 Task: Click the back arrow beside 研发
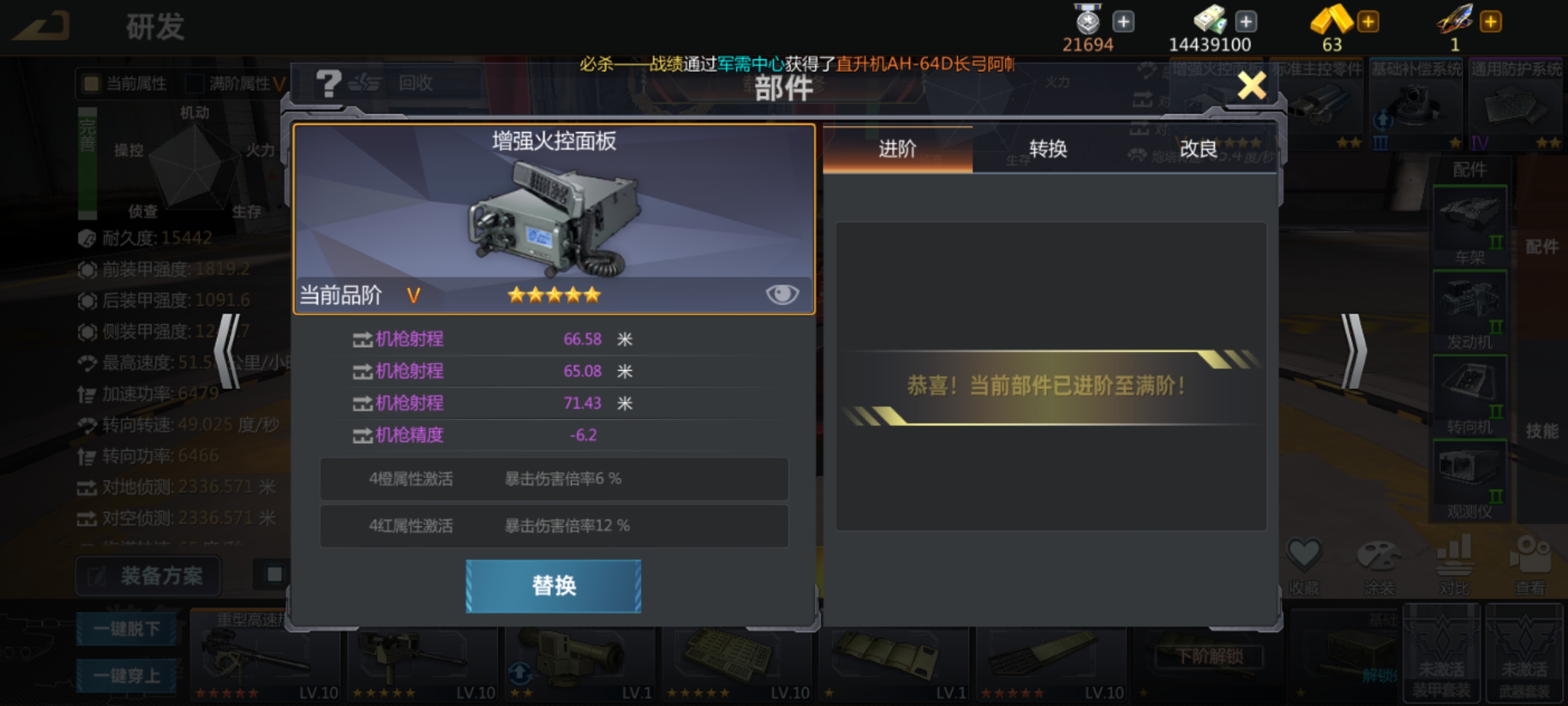point(42,27)
